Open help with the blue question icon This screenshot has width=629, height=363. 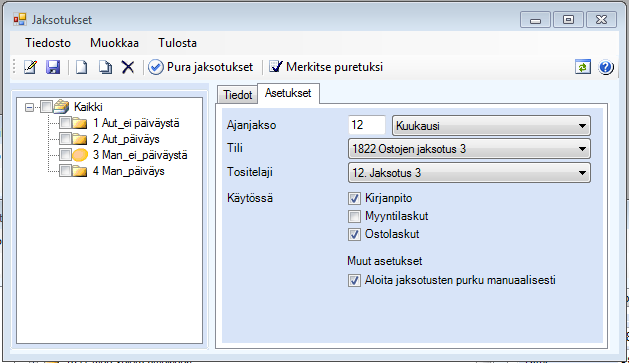pos(606,67)
